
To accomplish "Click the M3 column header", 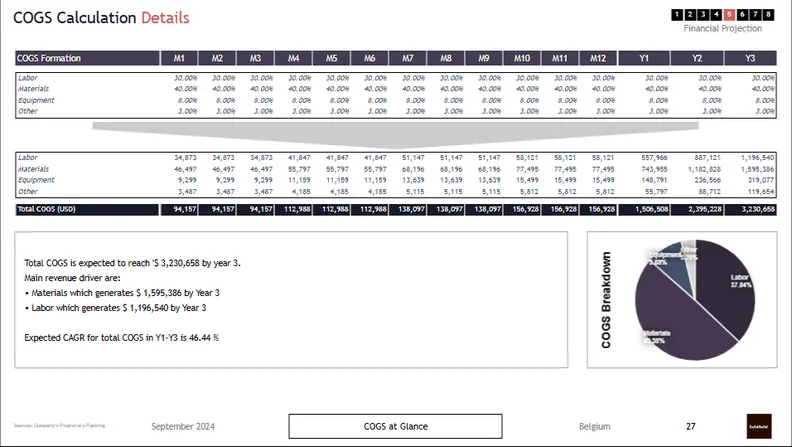I will coord(255,58).
